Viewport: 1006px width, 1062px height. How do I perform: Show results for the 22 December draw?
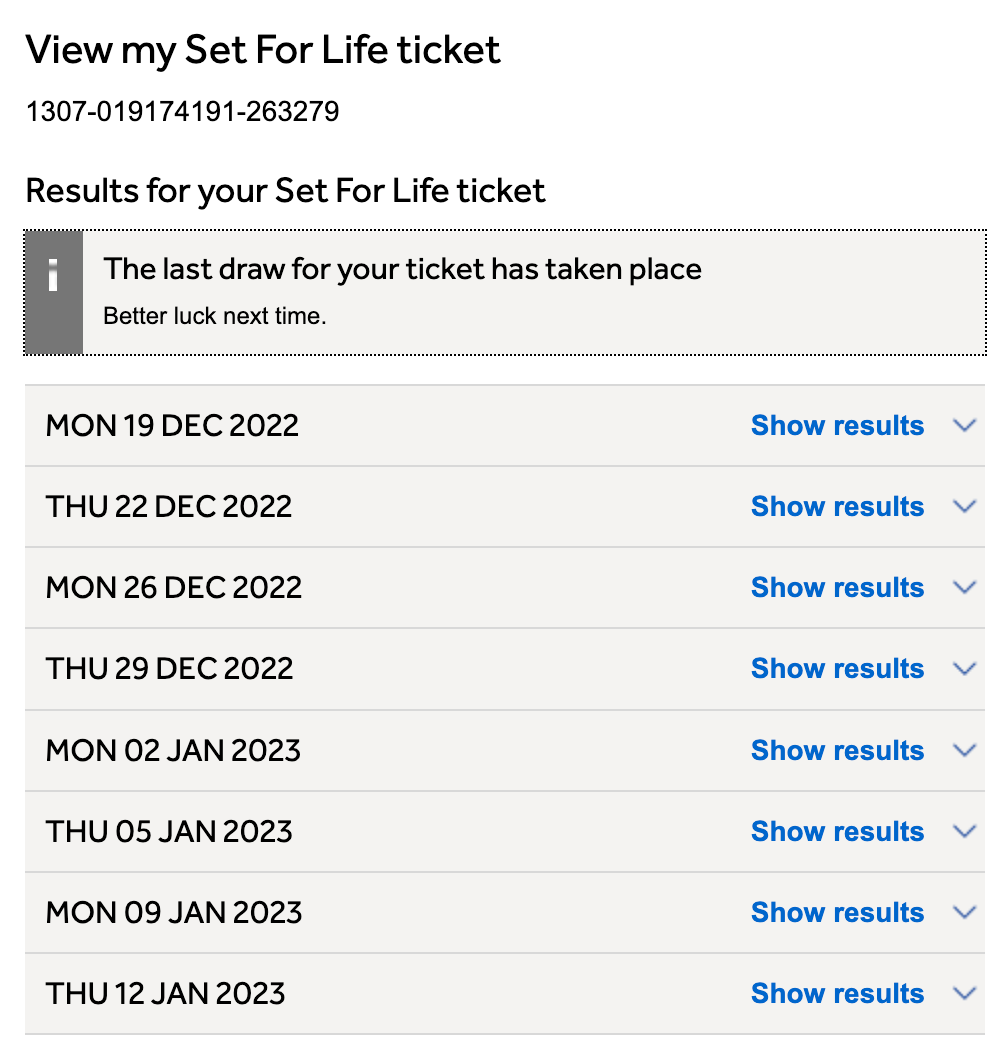tap(837, 506)
